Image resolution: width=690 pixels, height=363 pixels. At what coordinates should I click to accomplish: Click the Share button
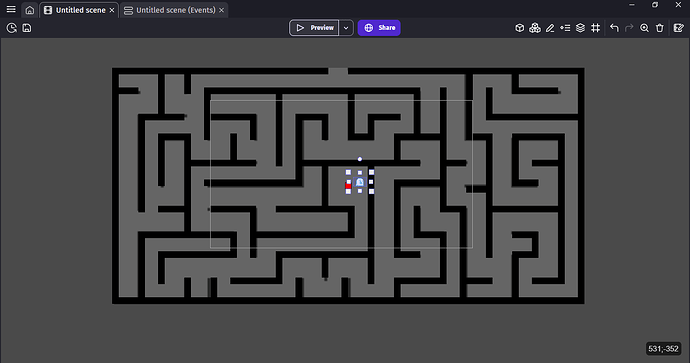[x=379, y=28]
